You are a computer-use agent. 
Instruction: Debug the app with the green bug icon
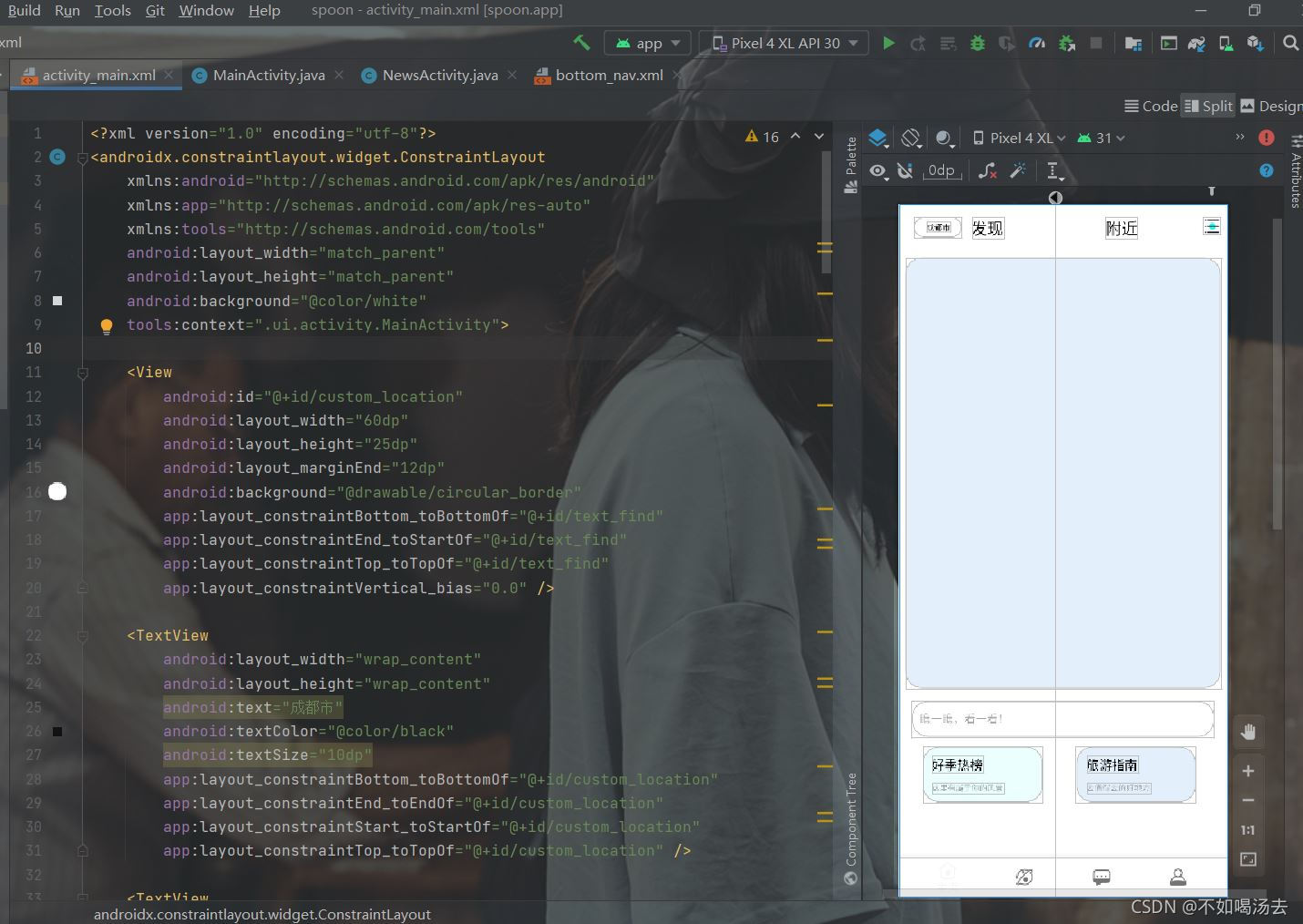tap(978, 43)
